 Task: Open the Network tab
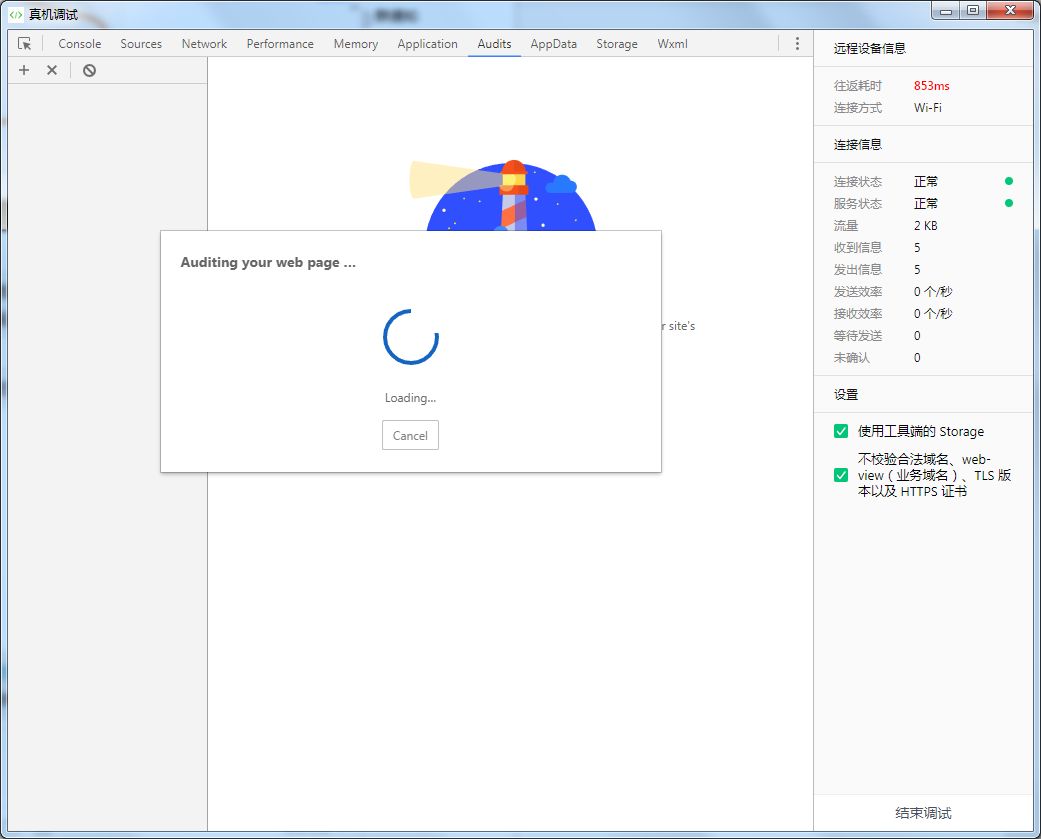pyautogui.click(x=204, y=44)
